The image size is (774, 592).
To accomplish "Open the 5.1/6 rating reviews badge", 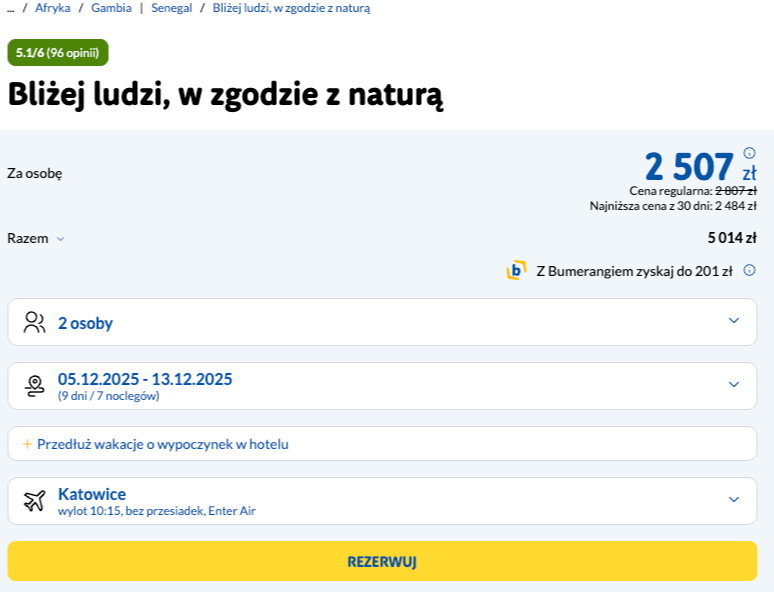I will (x=57, y=53).
